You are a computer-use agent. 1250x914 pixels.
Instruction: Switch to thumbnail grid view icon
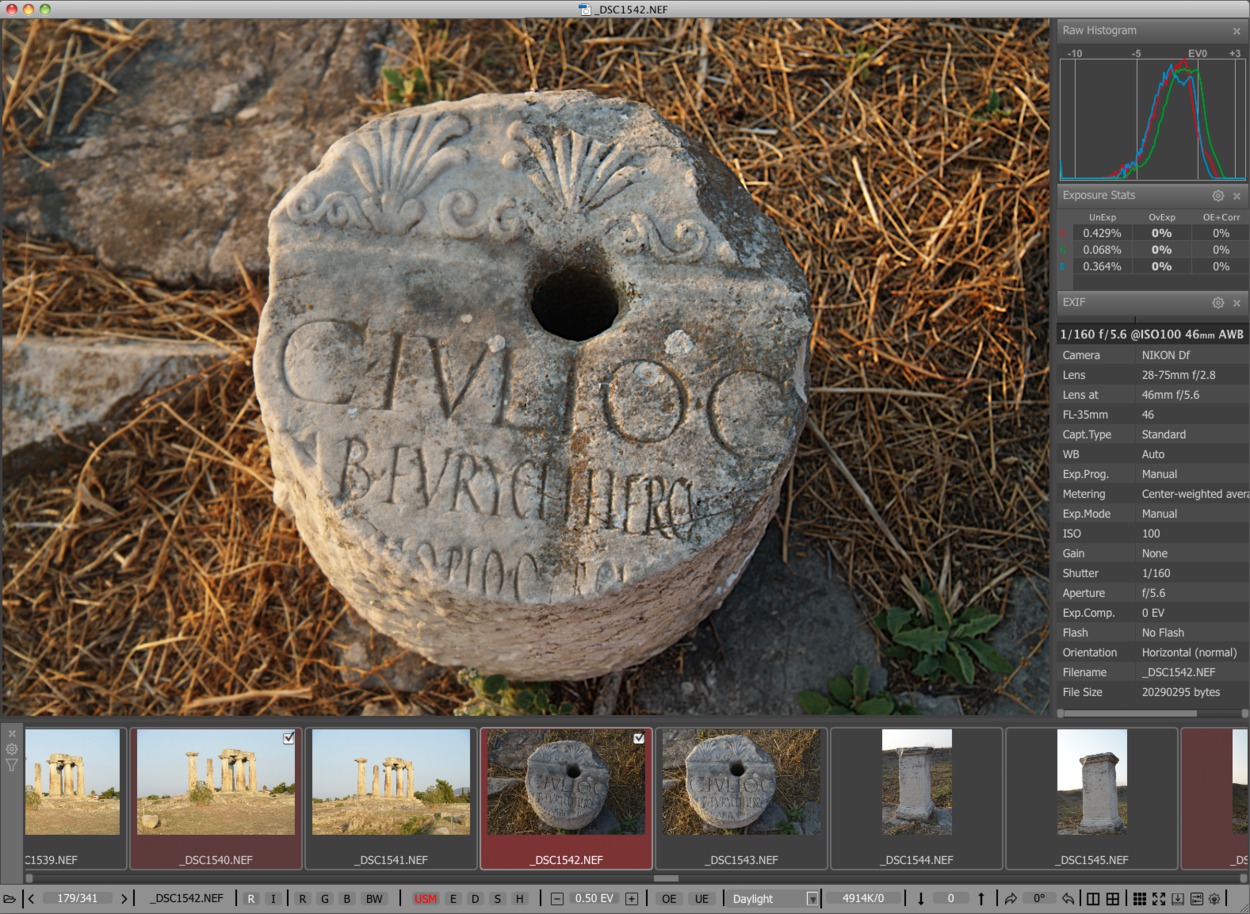pos(1139,899)
